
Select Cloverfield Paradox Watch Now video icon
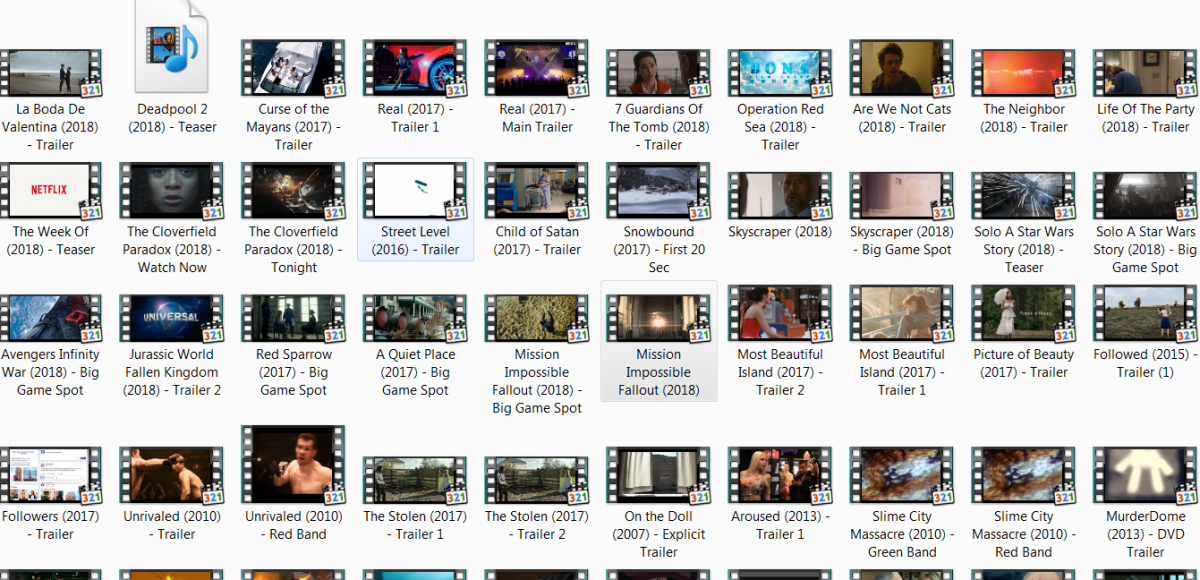(172, 191)
